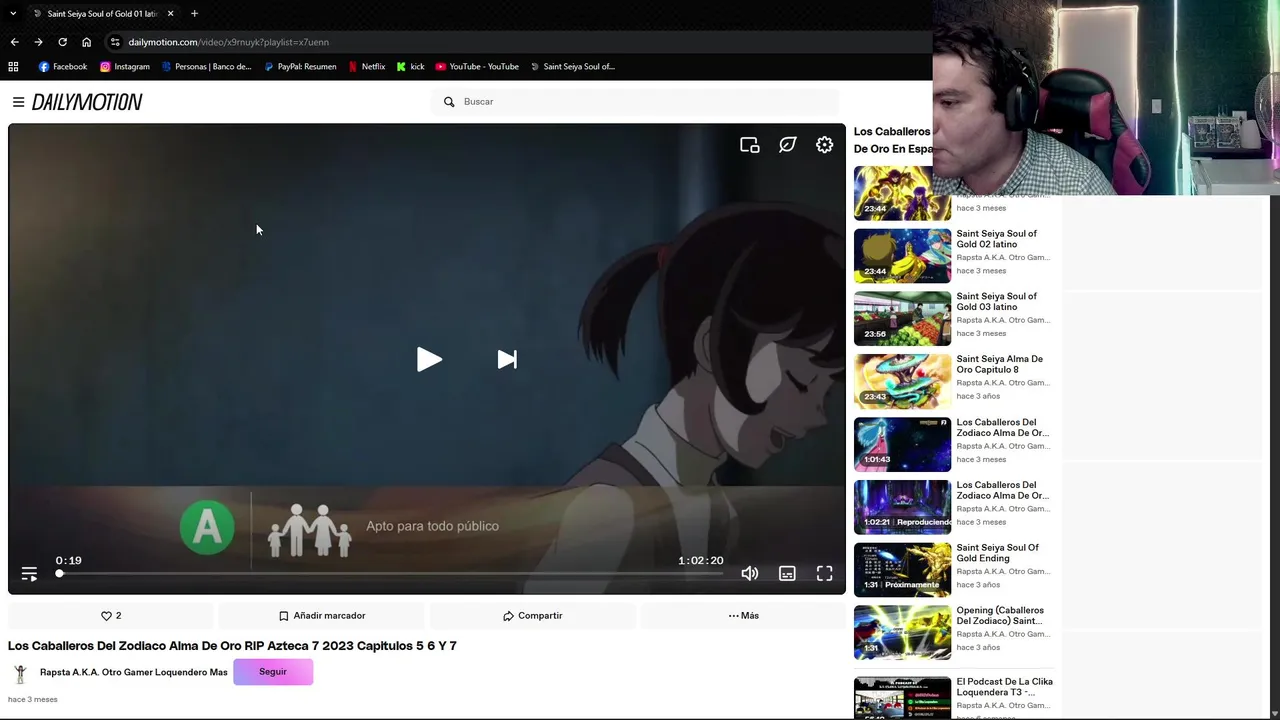Open the Más options menu

pyautogui.click(x=743, y=616)
